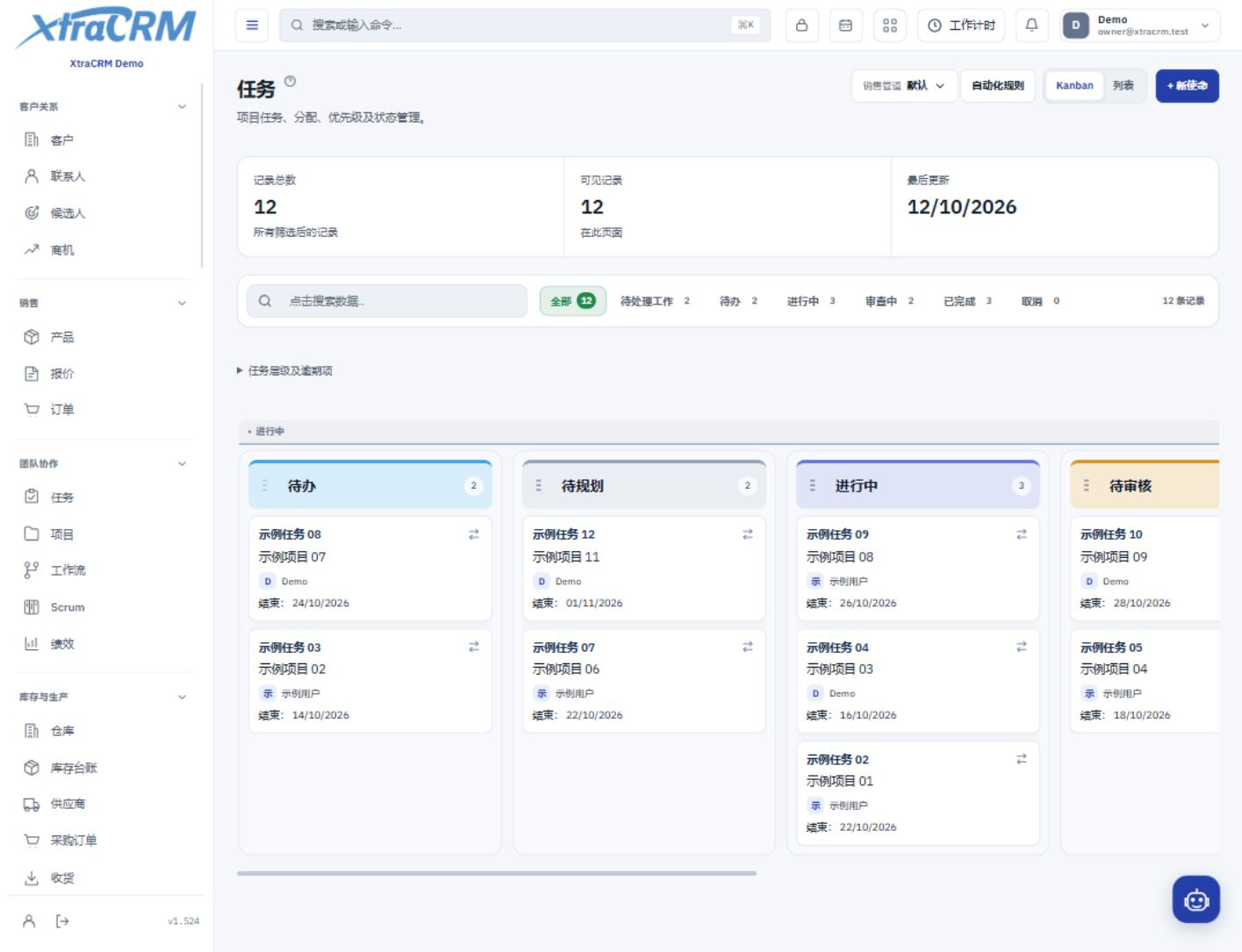Open the 示例任务 07 card
Viewport: 1242px width, 952px height.
[x=644, y=681]
